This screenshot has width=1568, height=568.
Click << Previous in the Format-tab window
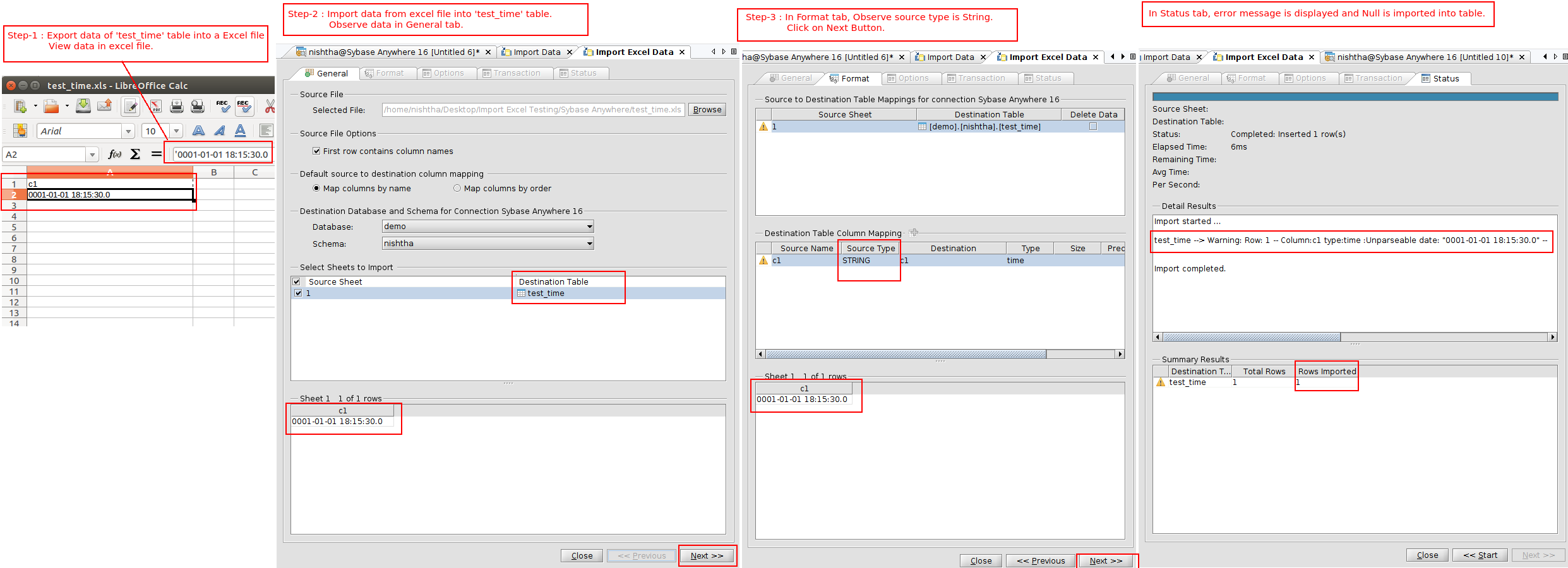(x=1041, y=560)
